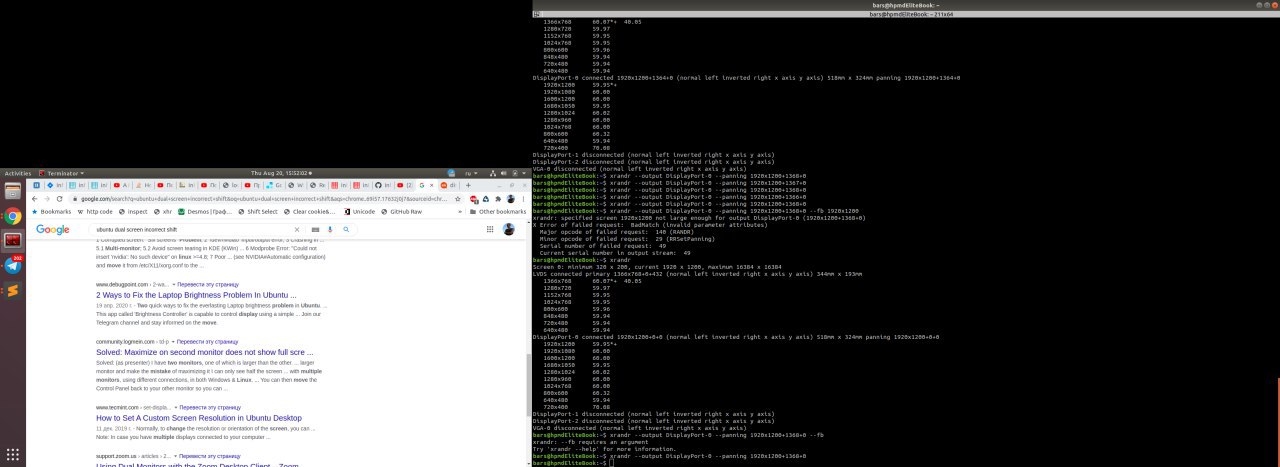Bookmark this page with the star icon

tap(457, 199)
